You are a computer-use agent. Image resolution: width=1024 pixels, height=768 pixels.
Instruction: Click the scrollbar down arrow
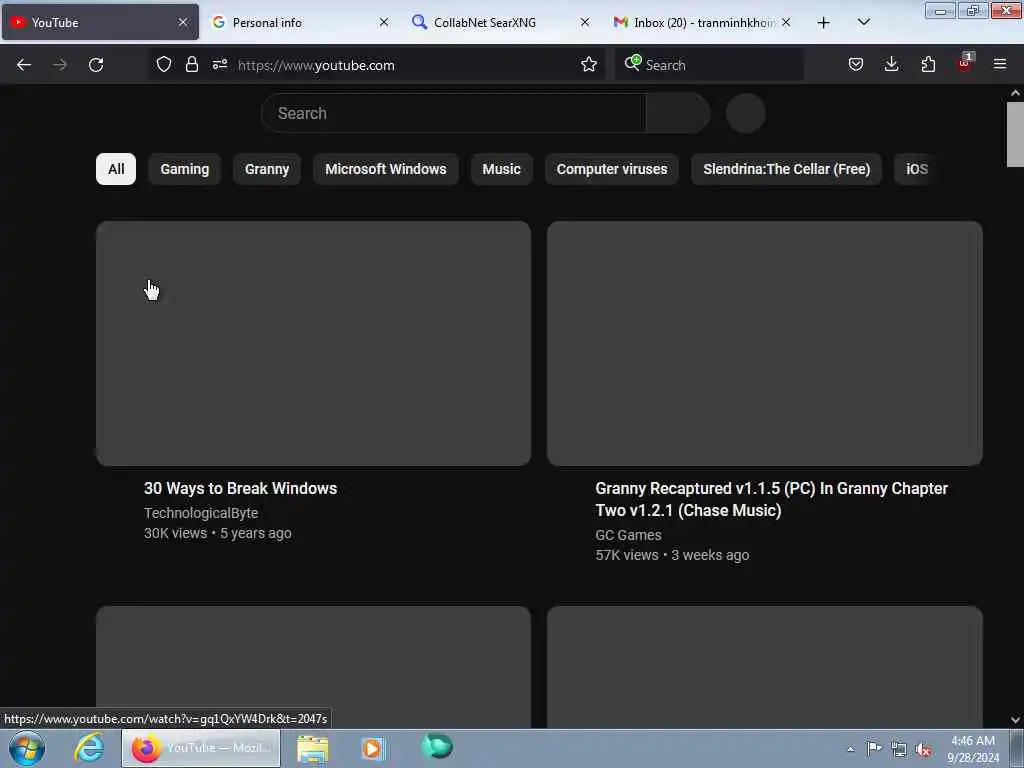[1015, 720]
